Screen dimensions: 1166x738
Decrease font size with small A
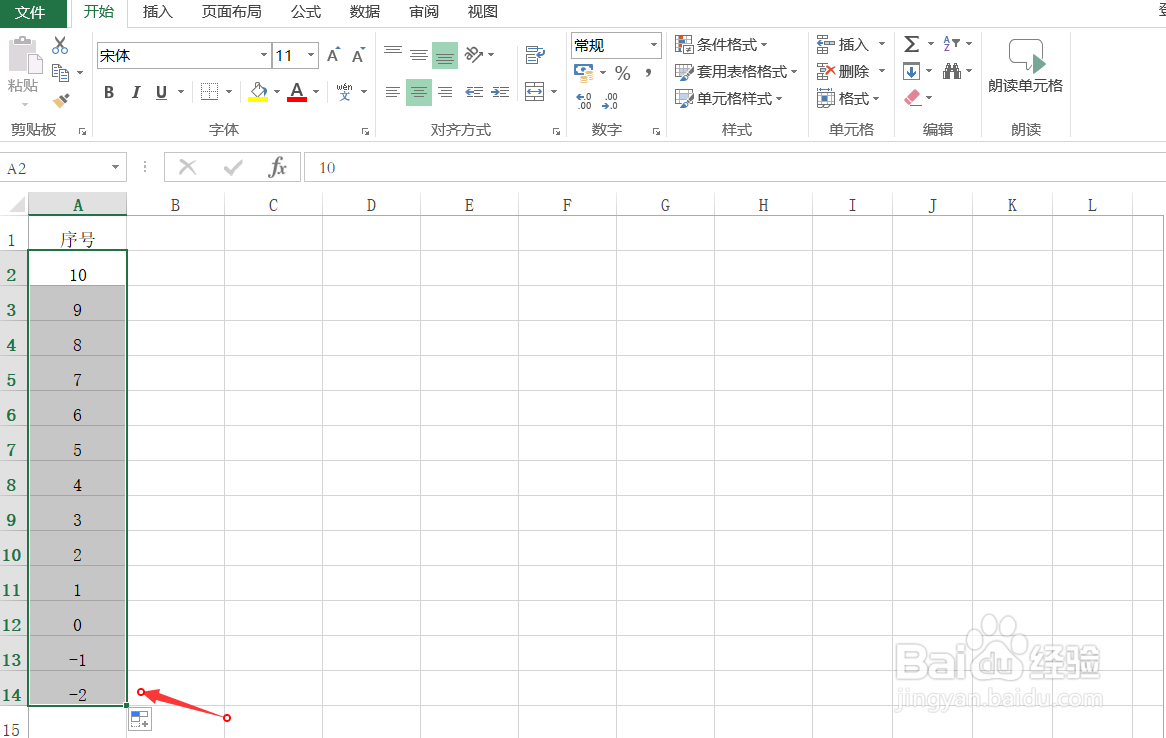(358, 55)
